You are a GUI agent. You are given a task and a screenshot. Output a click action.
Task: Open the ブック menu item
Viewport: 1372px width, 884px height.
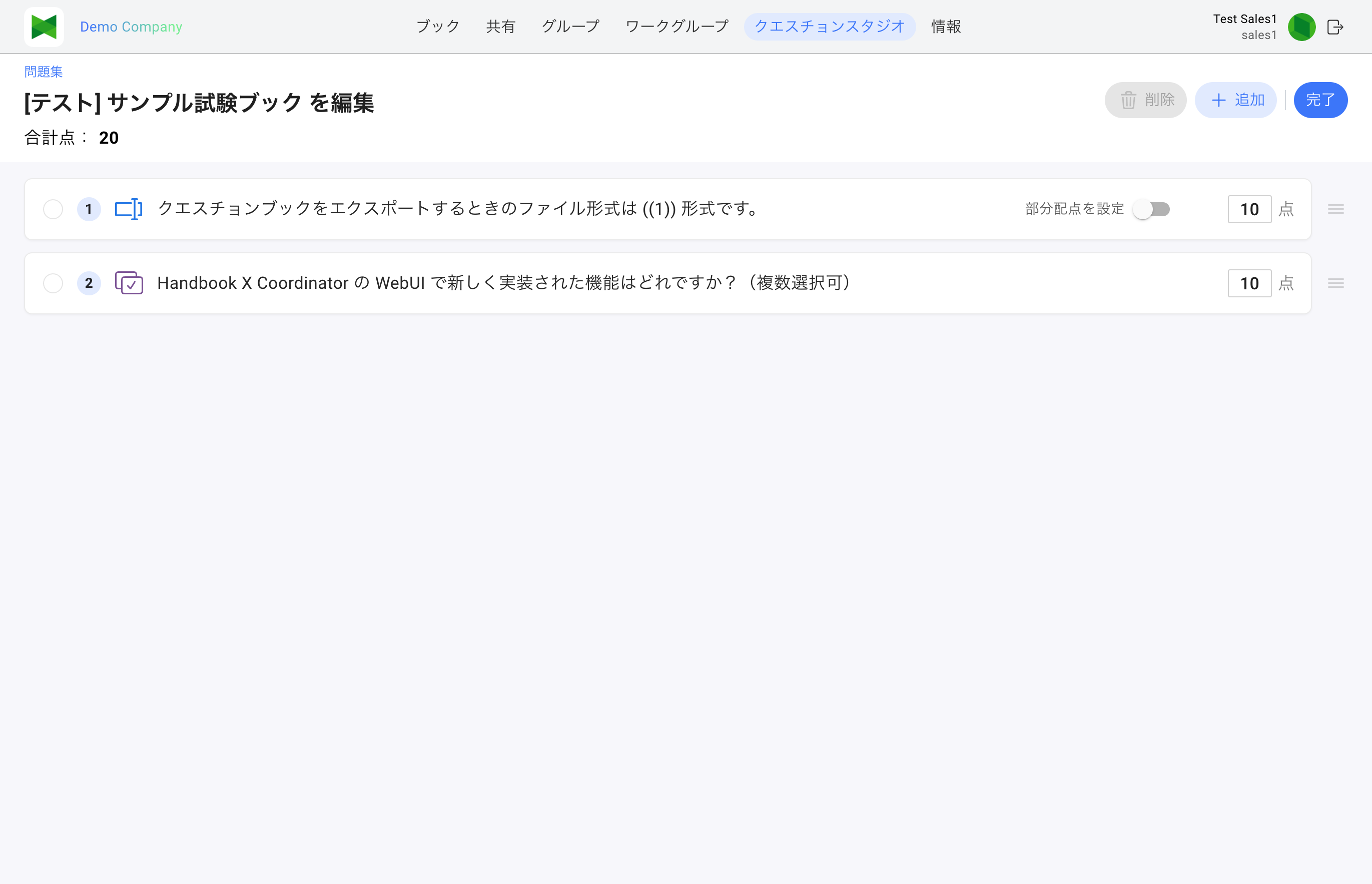pos(438,27)
